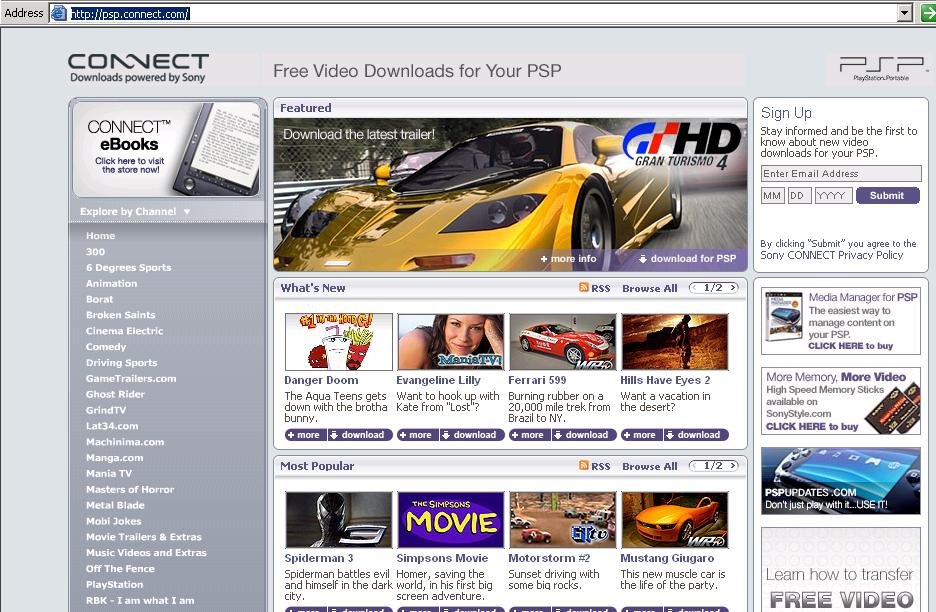
Task: Open the What's New RSS feed icon
Action: pos(584,288)
